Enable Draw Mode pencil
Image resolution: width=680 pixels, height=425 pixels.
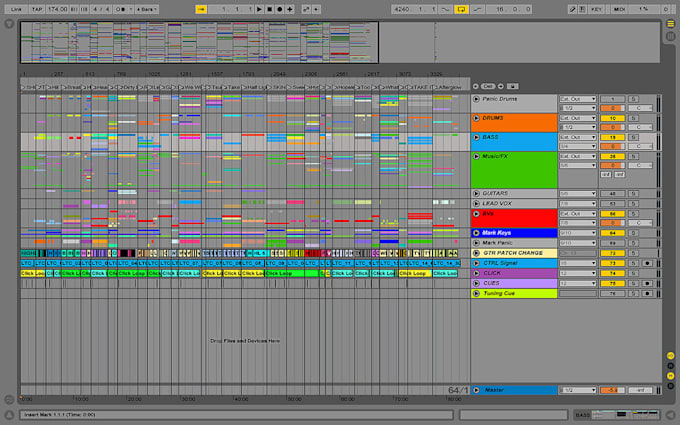573,9
